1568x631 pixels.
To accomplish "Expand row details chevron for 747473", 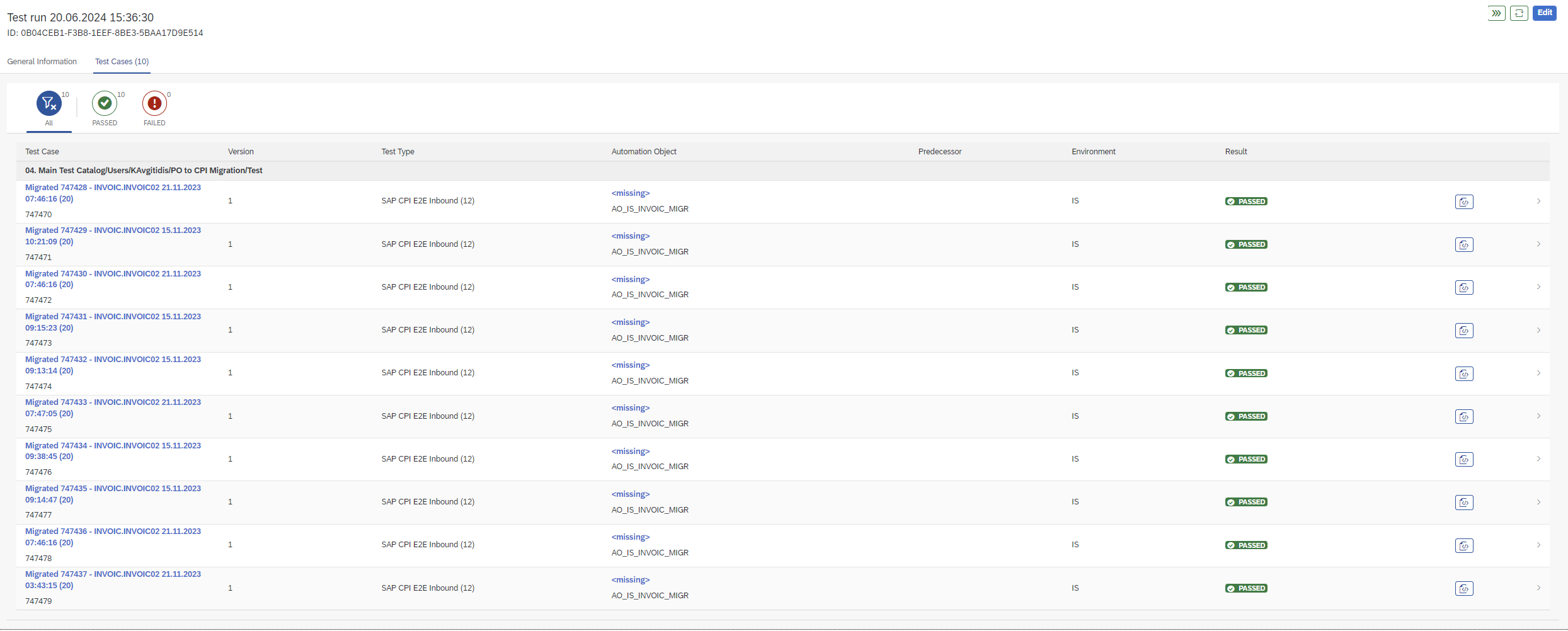I will [1538, 331].
